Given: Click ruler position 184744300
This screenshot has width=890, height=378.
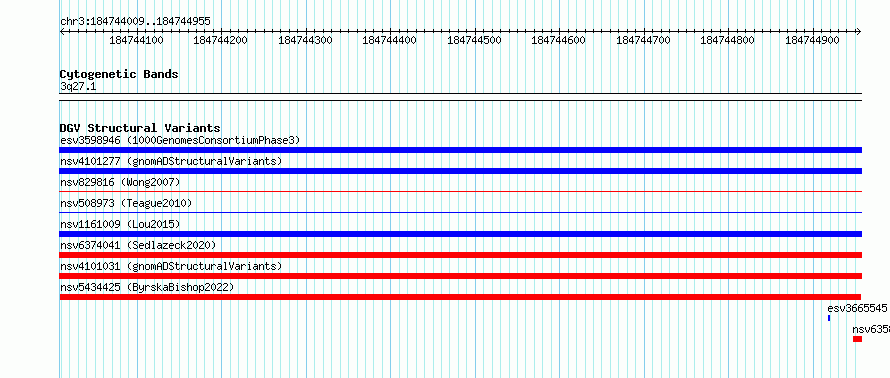Looking at the screenshot, I should point(305,40).
